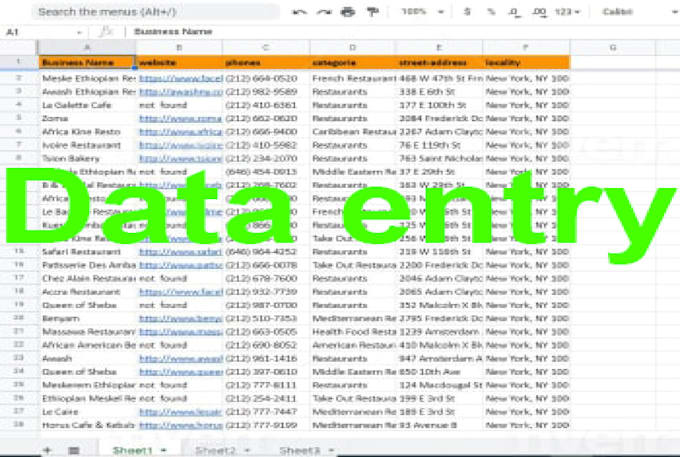This screenshot has height=457, width=680.
Task: Format as currency with dollar icon
Action: pos(467,12)
